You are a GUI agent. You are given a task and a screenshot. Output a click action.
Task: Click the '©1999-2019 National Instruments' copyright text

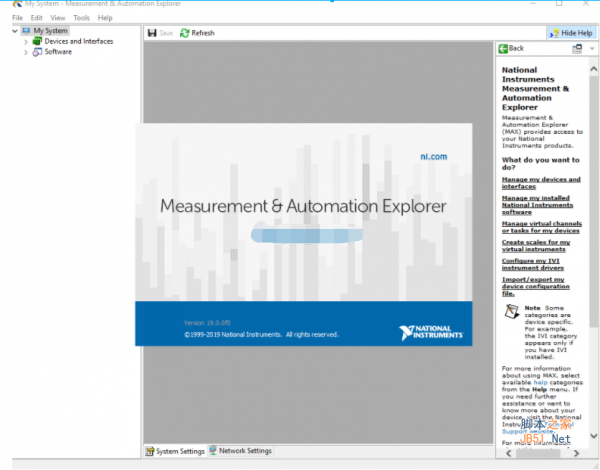pyautogui.click(x=261, y=335)
